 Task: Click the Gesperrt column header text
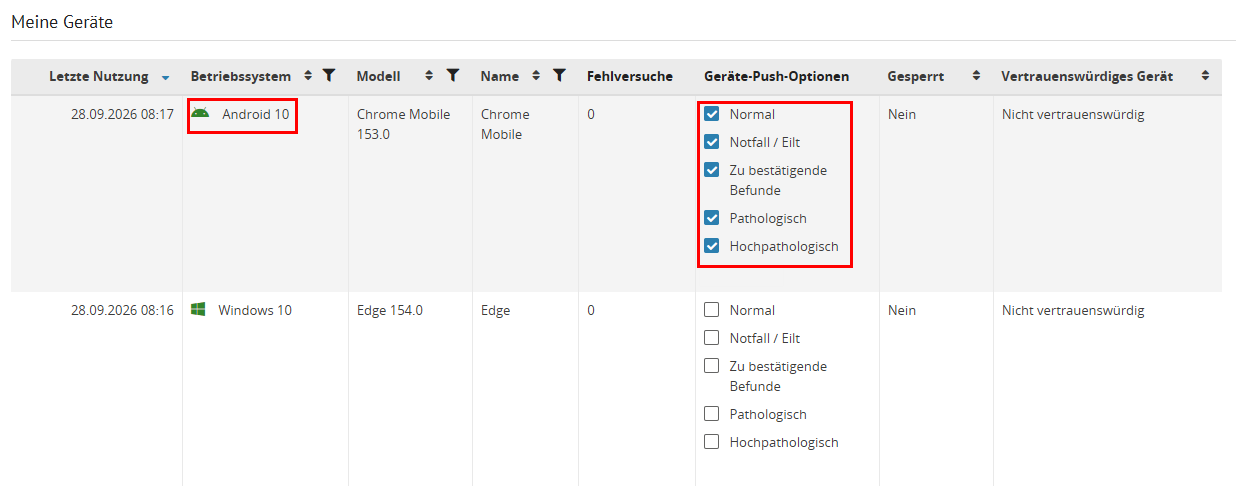915,76
